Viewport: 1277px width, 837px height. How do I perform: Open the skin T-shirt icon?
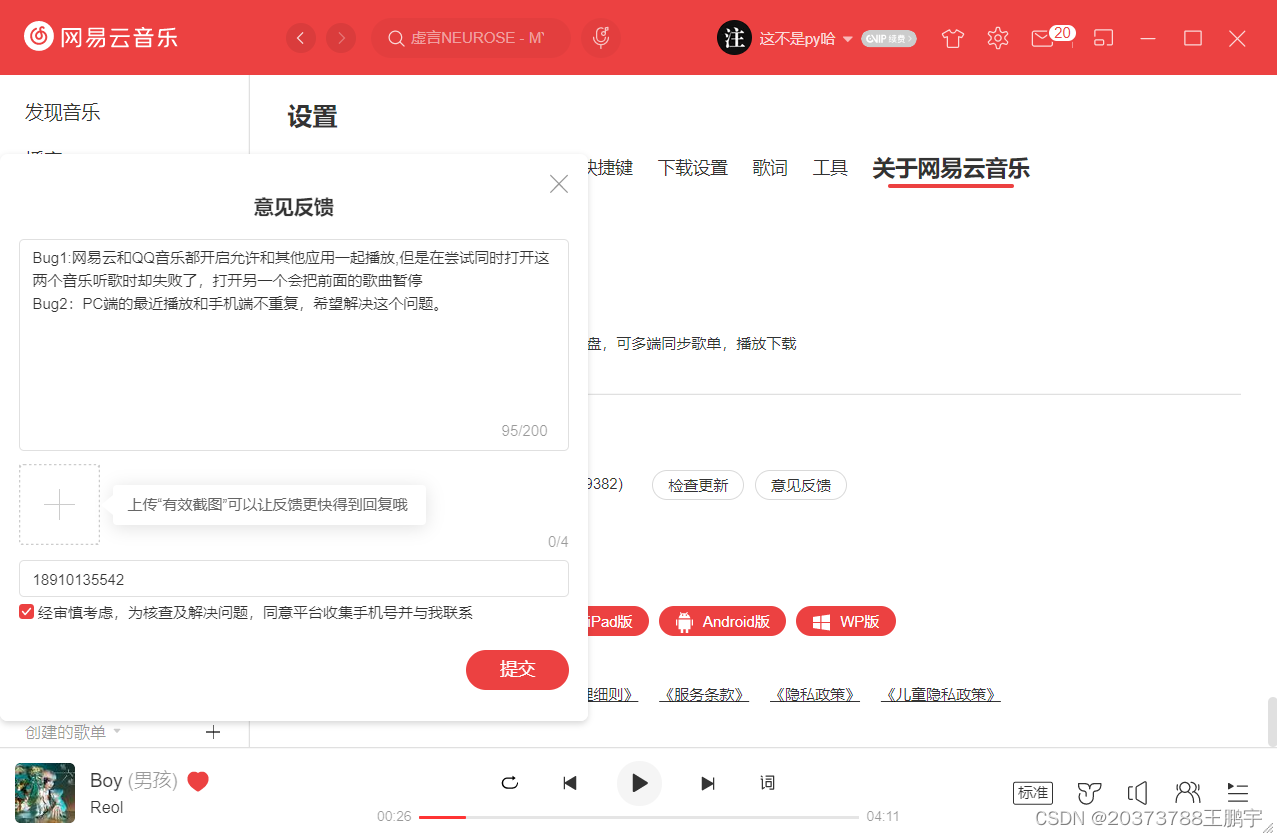953,38
